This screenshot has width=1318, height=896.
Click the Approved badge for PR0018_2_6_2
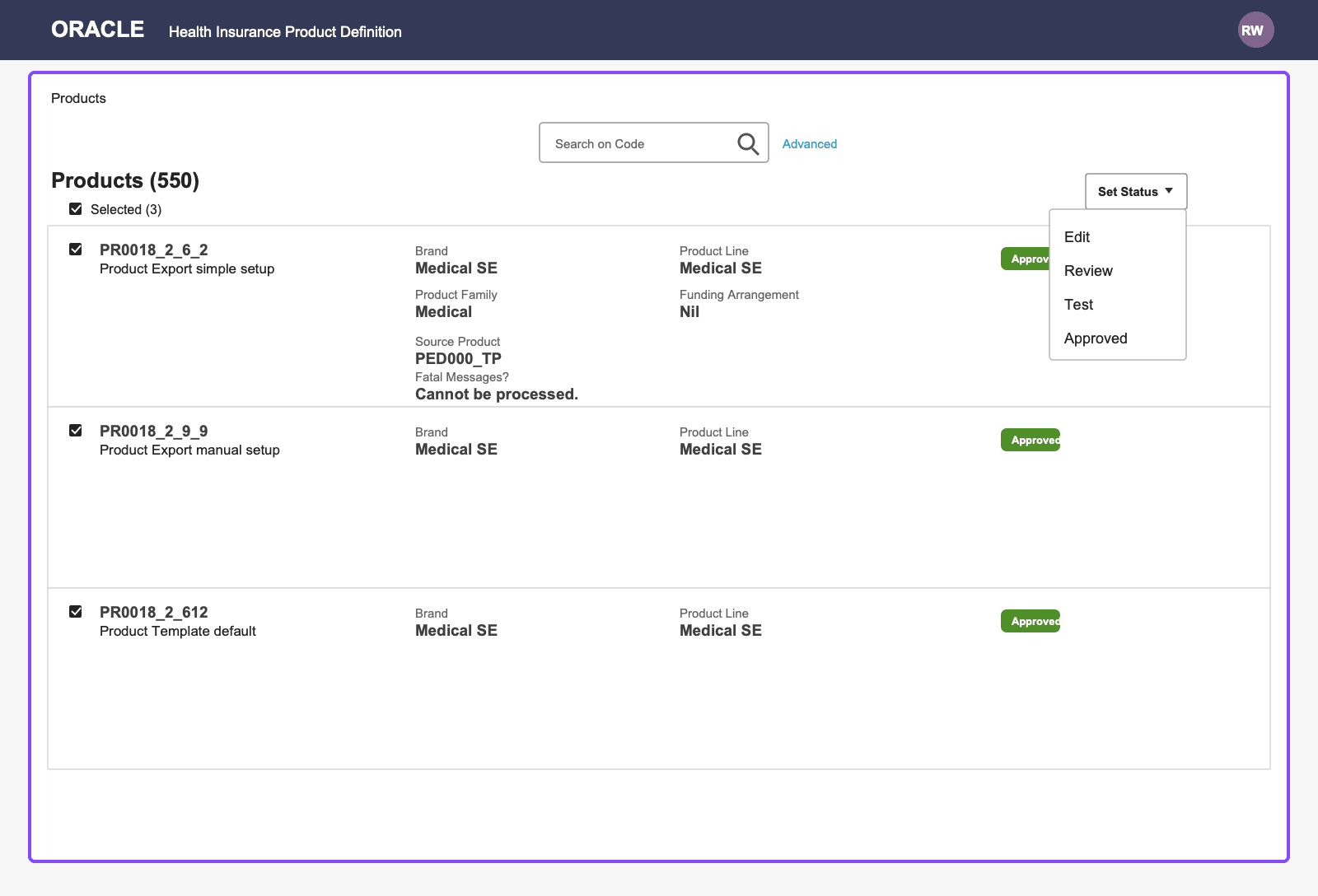1025,259
